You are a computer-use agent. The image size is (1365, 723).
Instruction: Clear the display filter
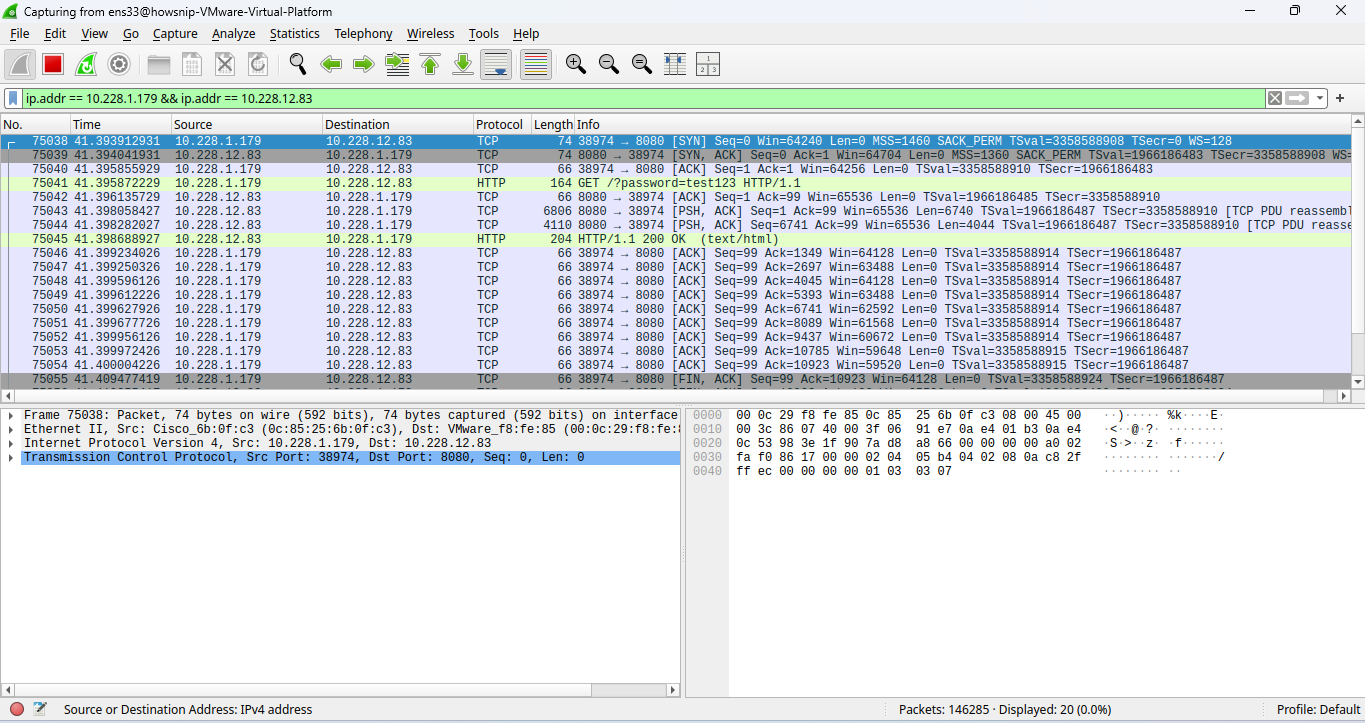(1275, 98)
